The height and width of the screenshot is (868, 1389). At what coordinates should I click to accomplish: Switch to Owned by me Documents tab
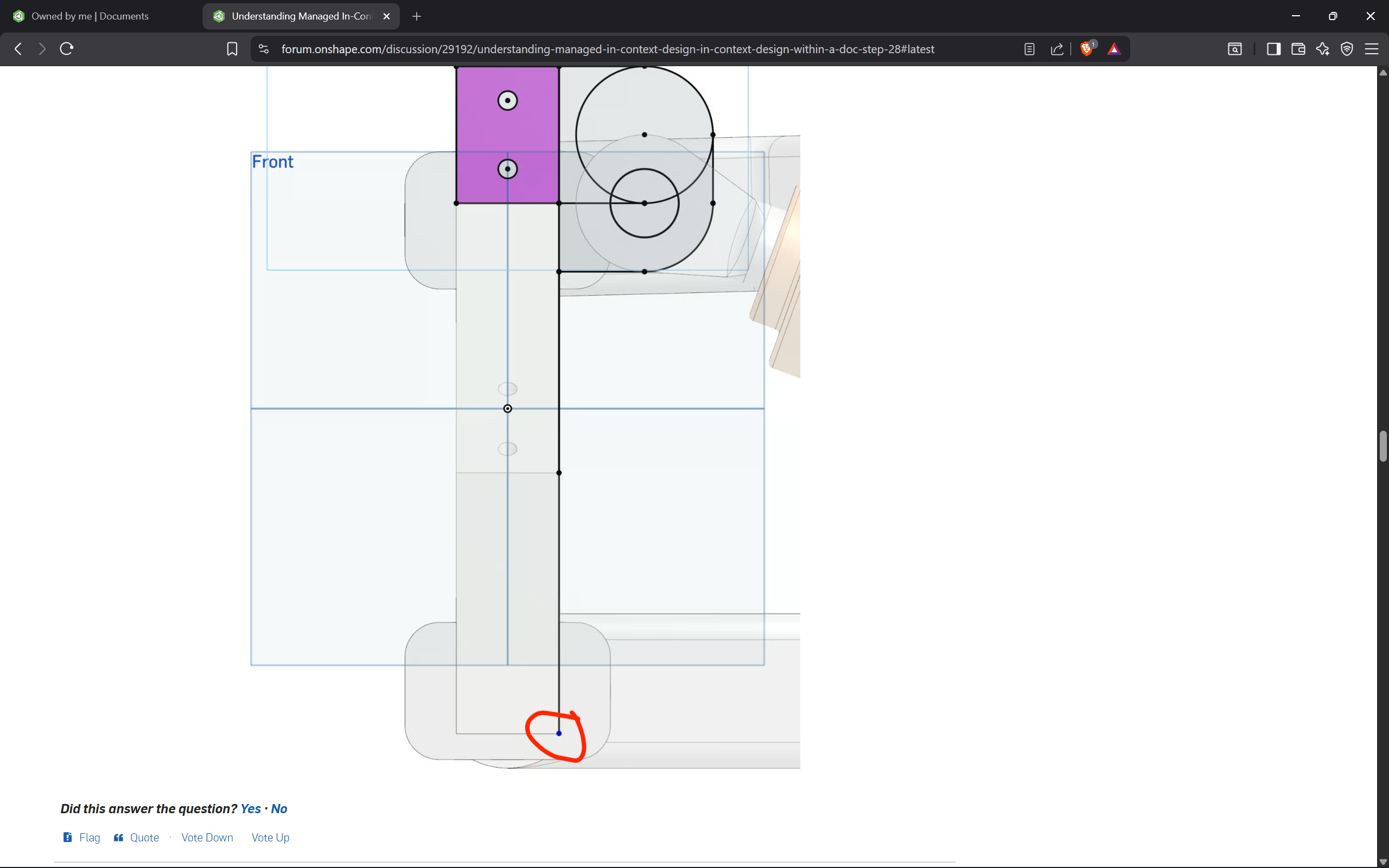click(x=90, y=16)
